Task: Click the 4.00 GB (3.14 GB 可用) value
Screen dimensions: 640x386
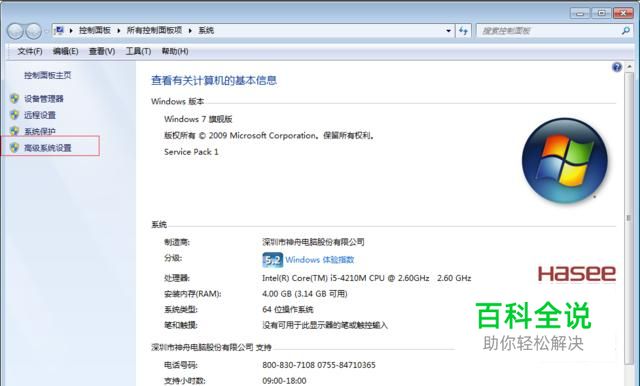Action: click(304, 294)
